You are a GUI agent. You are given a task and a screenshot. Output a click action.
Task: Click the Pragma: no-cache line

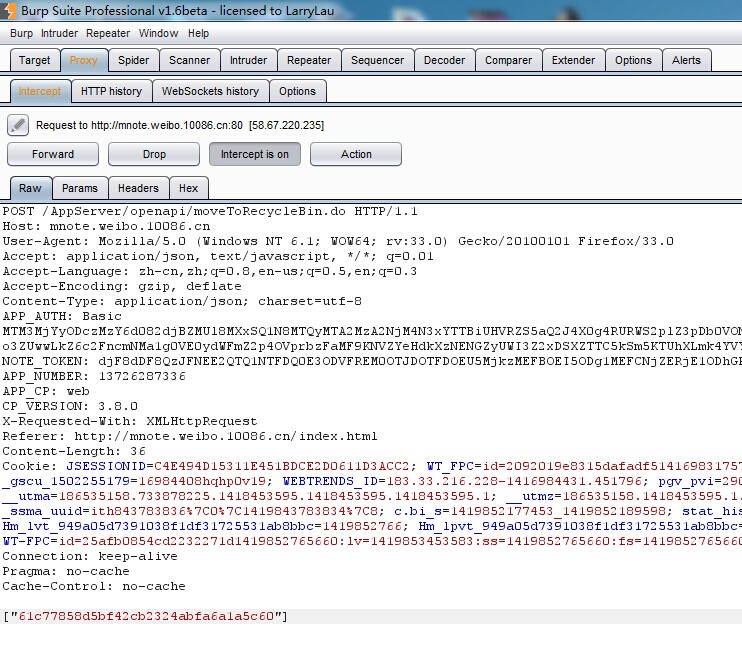66,571
